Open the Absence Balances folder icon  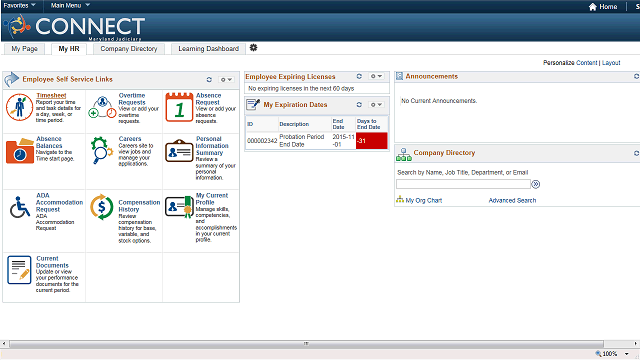(x=20, y=151)
